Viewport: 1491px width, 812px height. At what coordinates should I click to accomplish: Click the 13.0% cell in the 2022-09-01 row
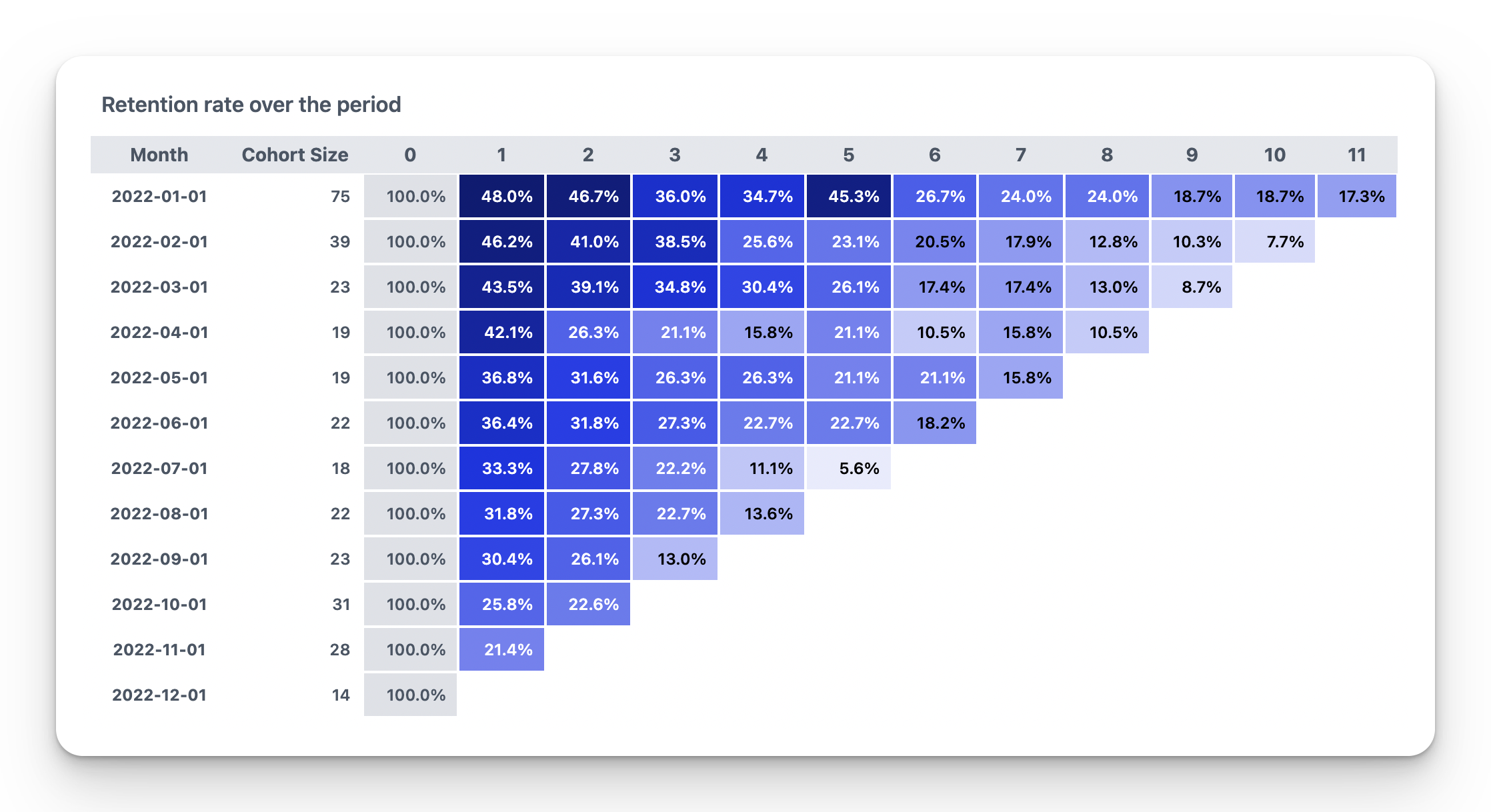click(675, 559)
